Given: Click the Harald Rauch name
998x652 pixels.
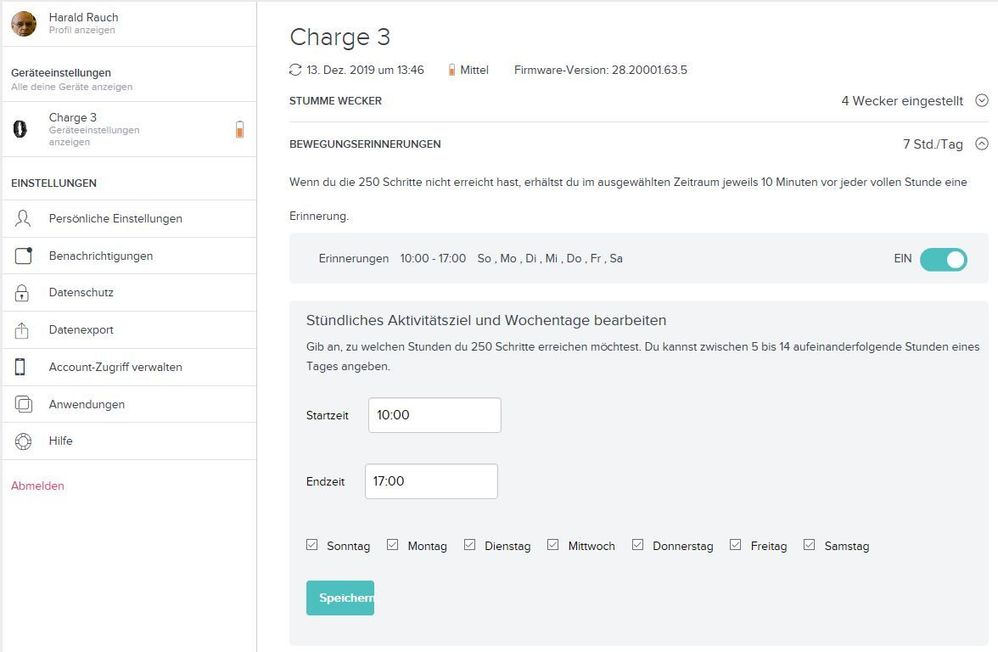Looking at the screenshot, I should click(83, 17).
